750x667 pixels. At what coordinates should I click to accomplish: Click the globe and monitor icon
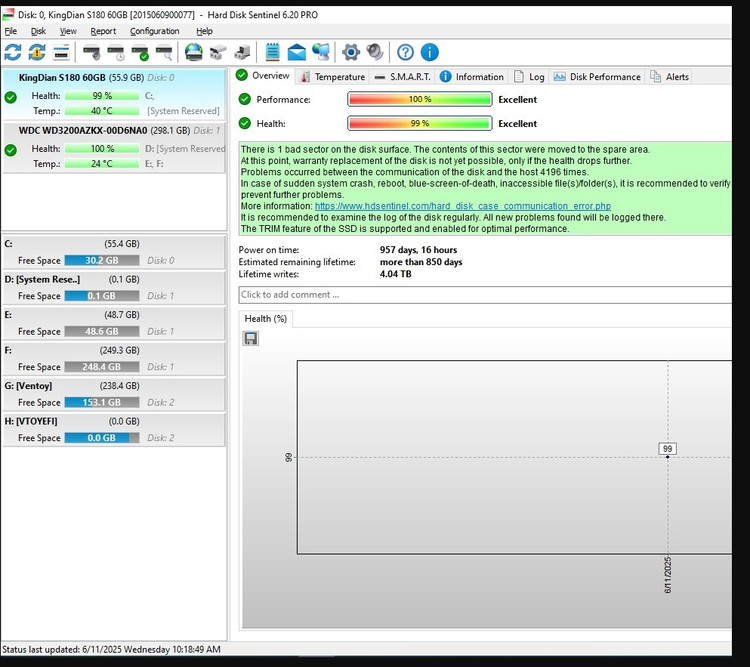(x=321, y=52)
